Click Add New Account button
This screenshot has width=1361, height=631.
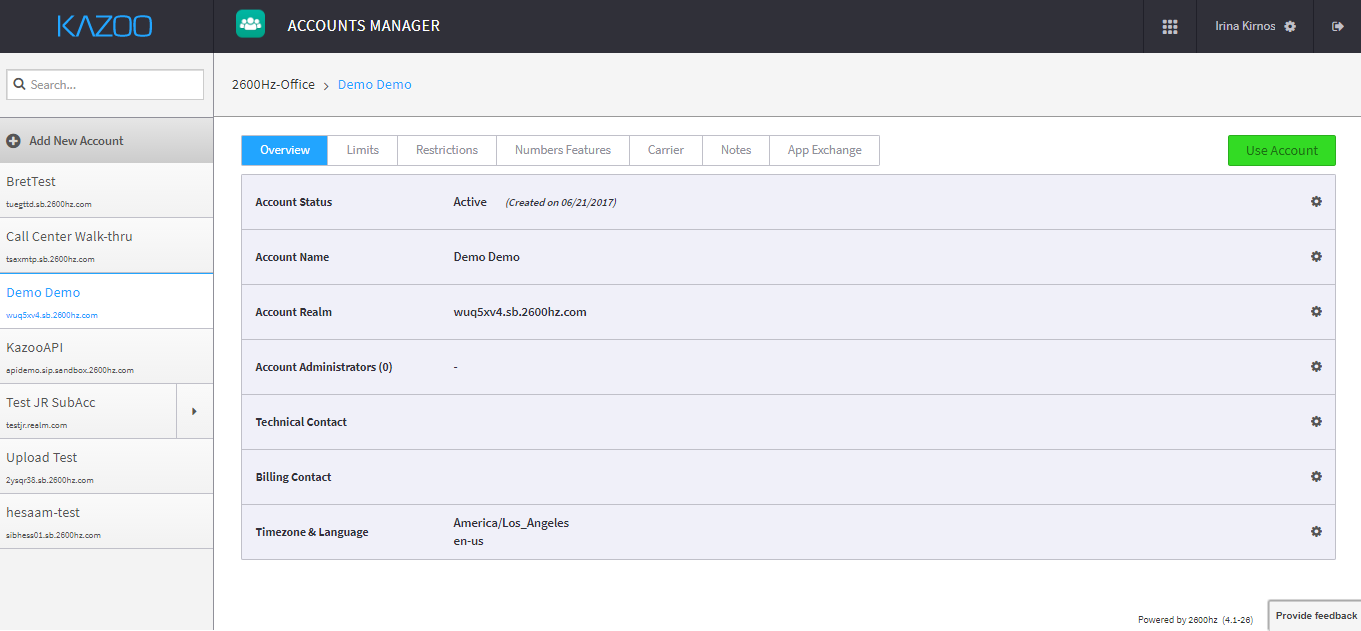pyautogui.click(x=106, y=141)
